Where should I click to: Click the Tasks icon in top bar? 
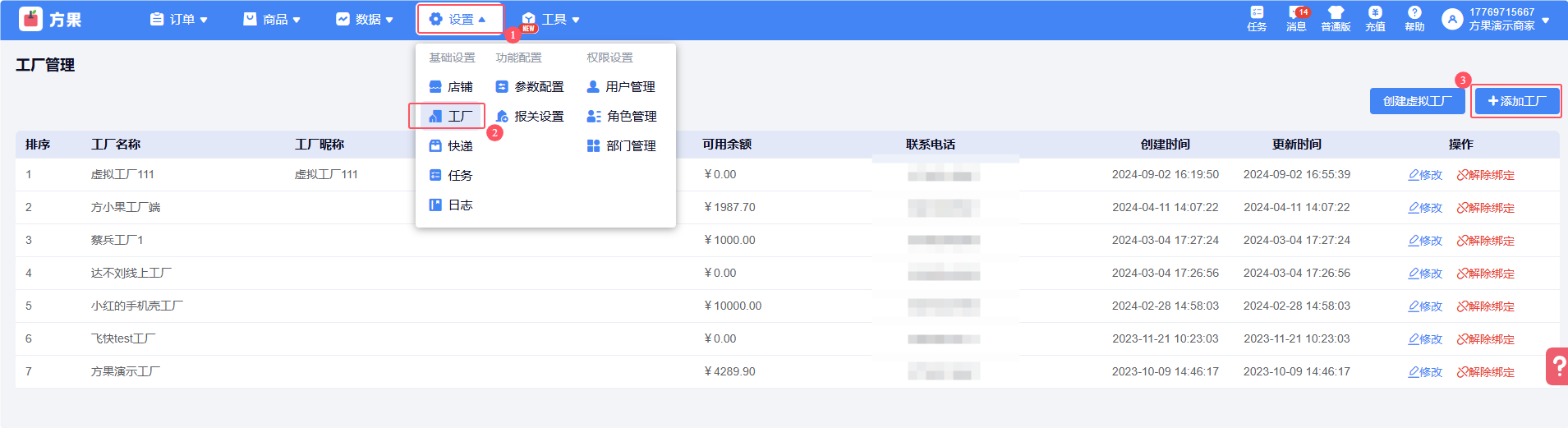click(x=1257, y=13)
